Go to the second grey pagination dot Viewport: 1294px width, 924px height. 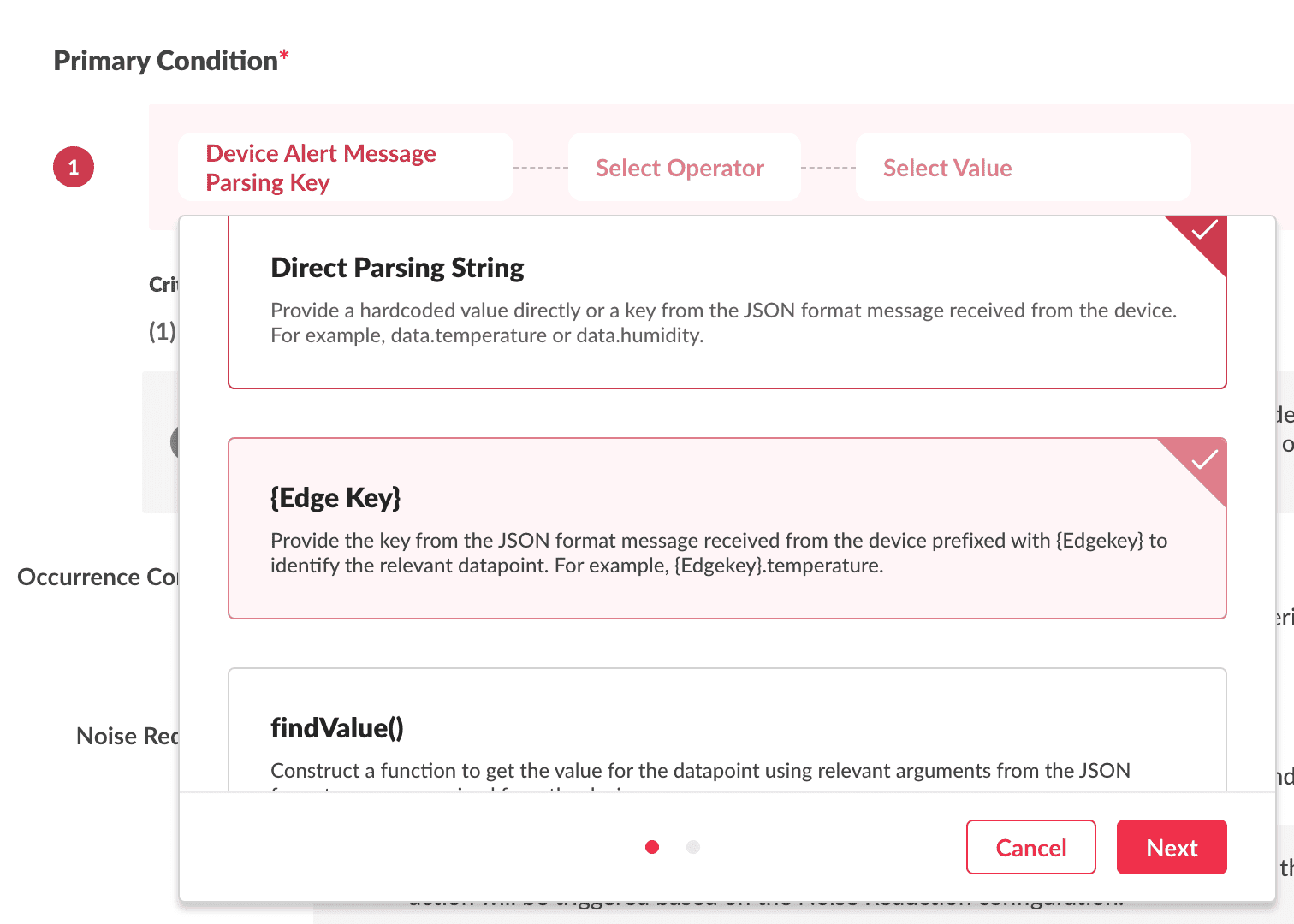click(693, 847)
